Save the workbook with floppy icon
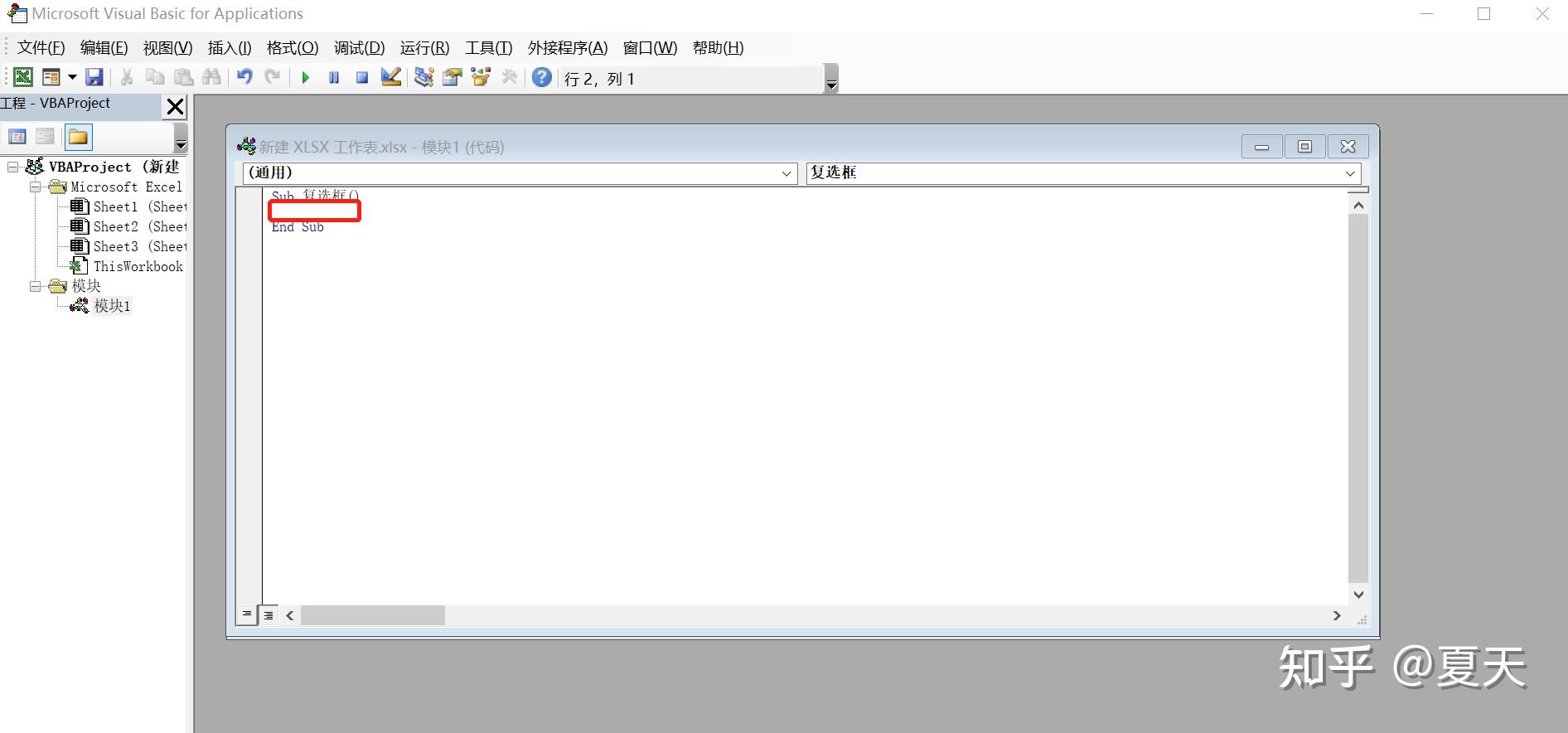This screenshot has width=1568, height=733. point(94,77)
